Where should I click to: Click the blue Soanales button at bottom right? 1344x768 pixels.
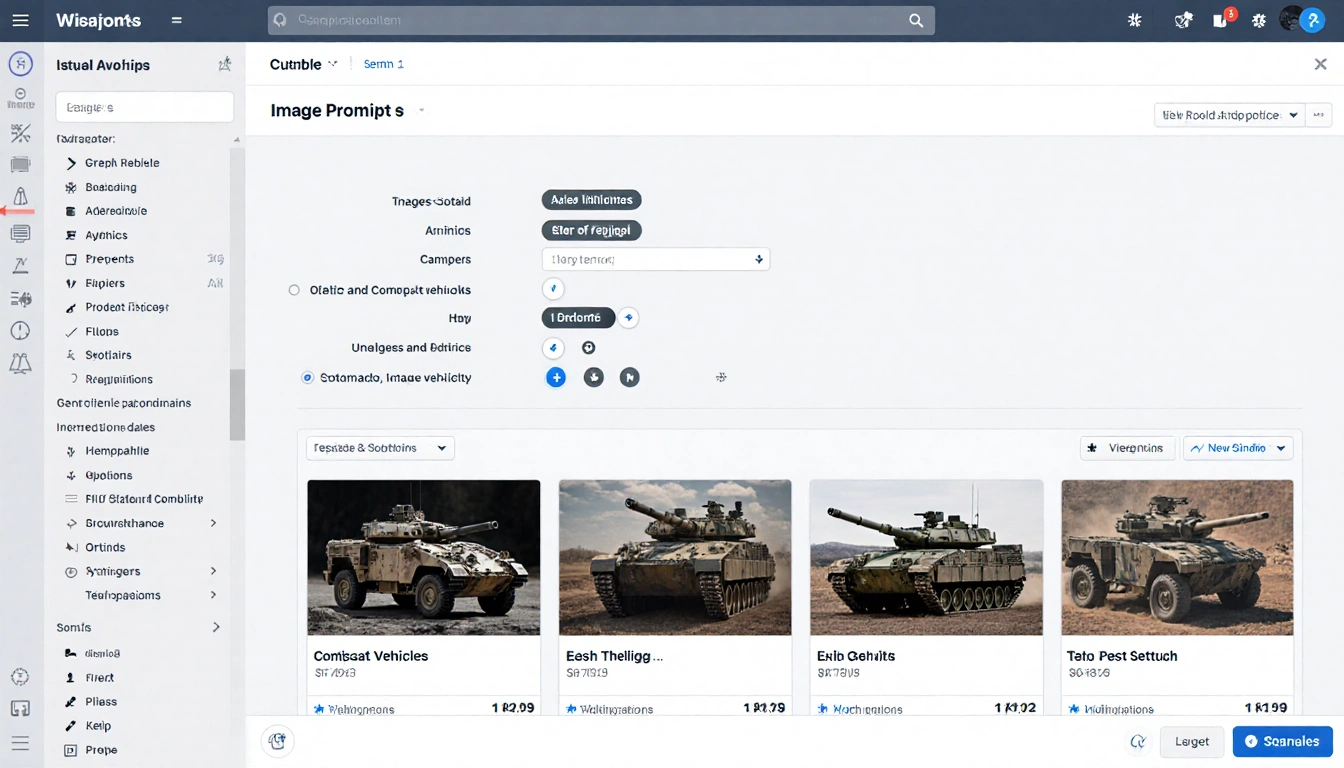[1282, 741]
